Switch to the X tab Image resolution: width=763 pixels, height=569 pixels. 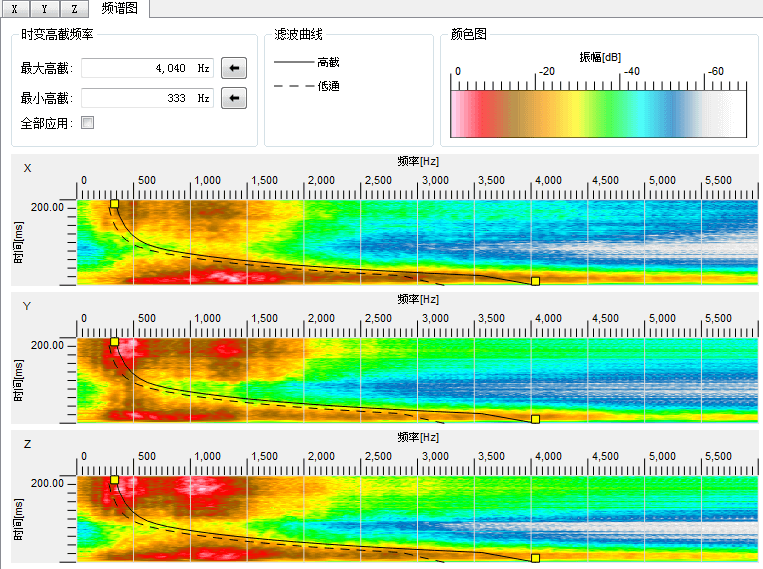14,9
